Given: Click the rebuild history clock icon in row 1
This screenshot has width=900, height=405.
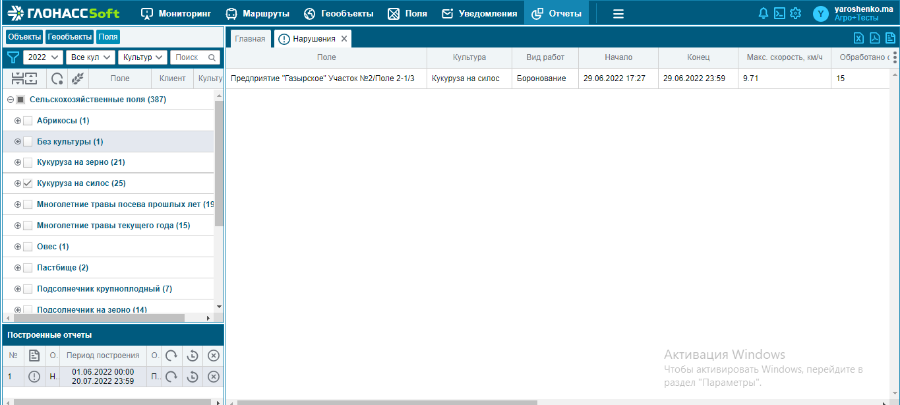Looking at the screenshot, I should 191,376.
